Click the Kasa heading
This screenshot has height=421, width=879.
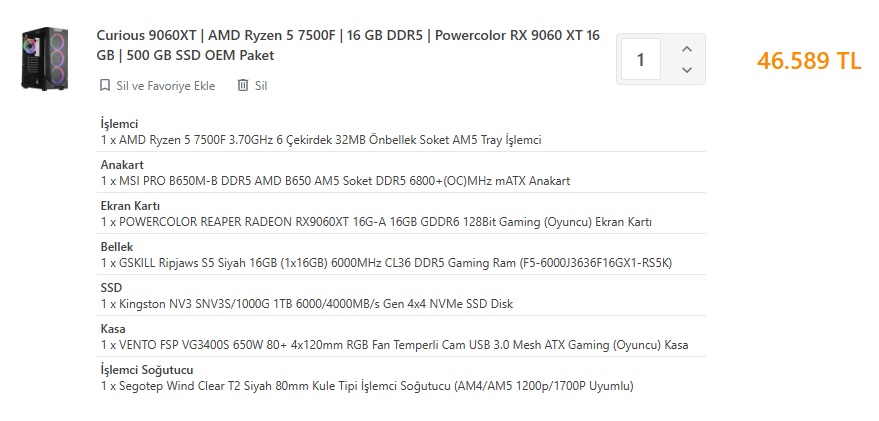click(x=113, y=329)
